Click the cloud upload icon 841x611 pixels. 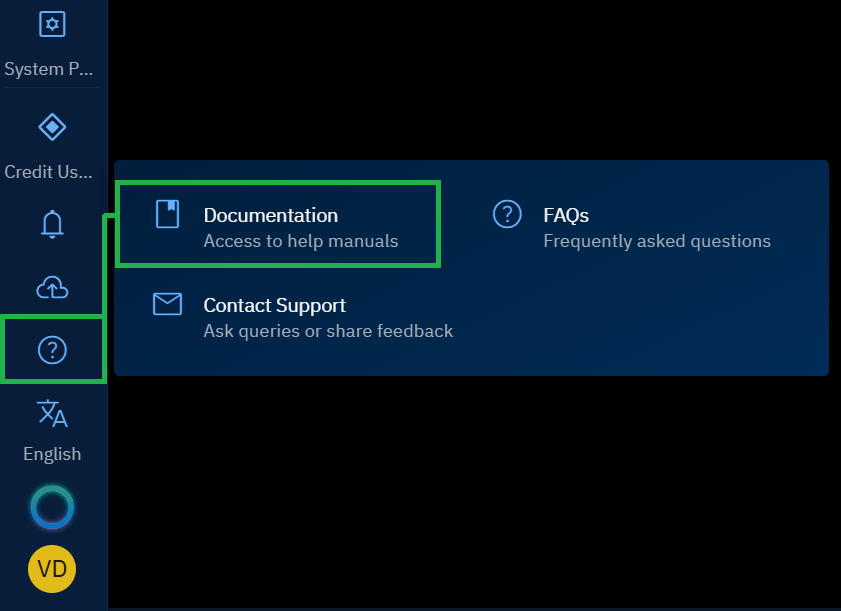[x=52, y=288]
